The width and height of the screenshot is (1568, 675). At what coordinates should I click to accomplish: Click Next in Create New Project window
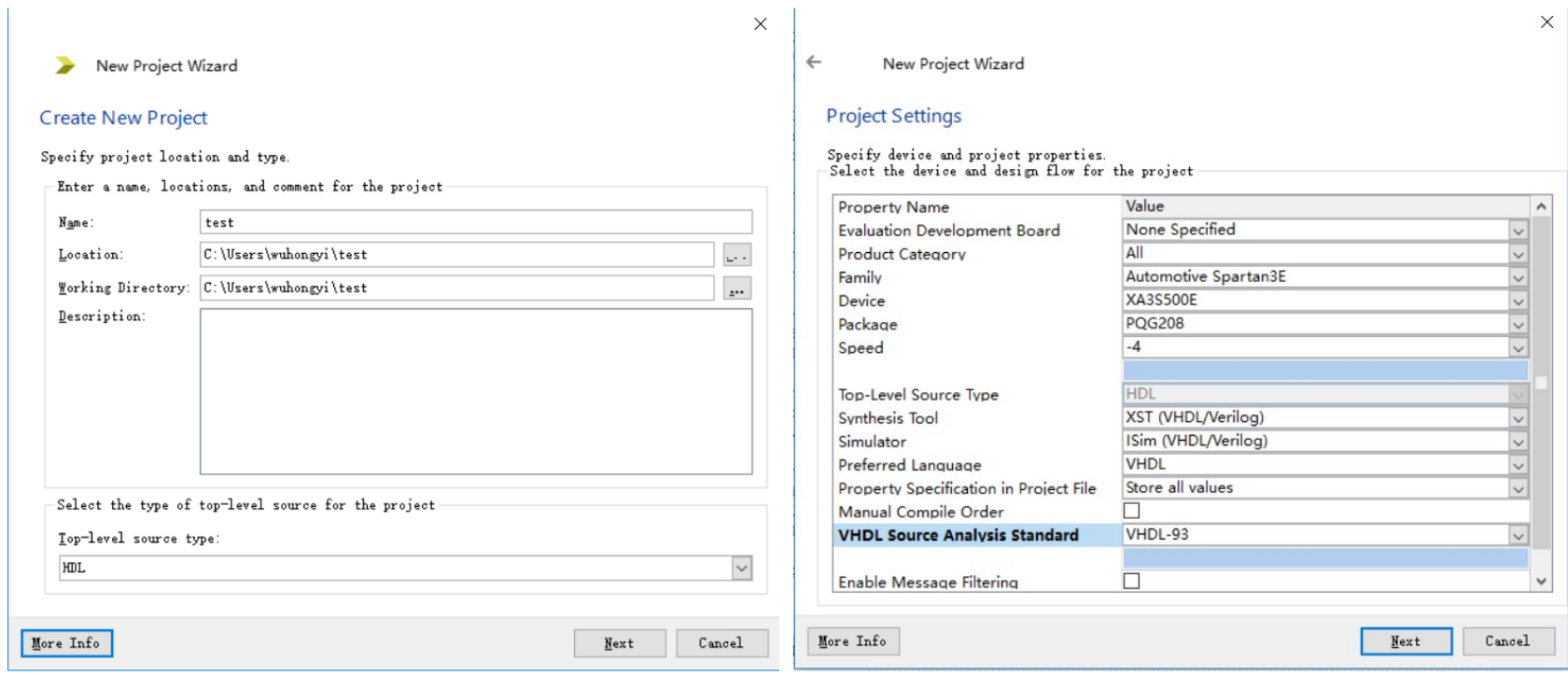point(620,642)
